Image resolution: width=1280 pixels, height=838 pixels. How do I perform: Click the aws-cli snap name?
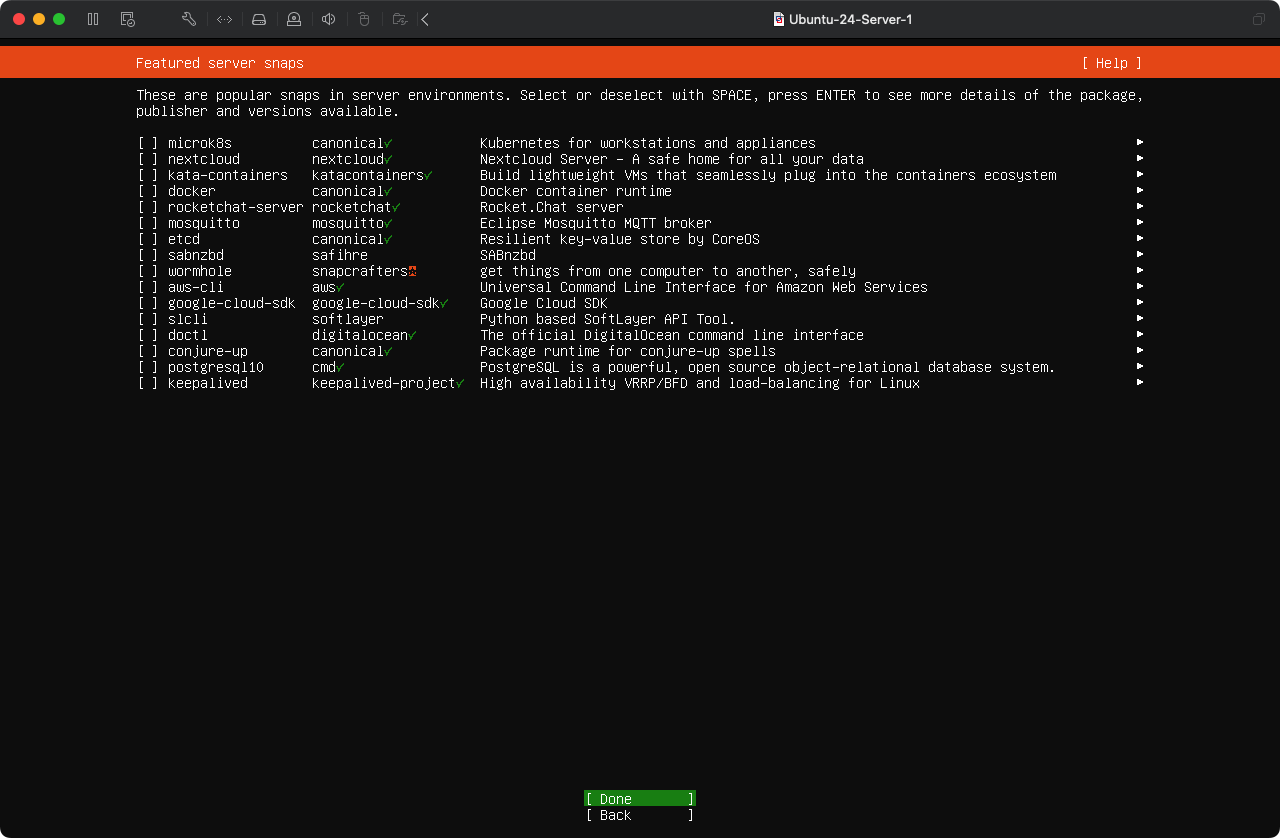(196, 287)
